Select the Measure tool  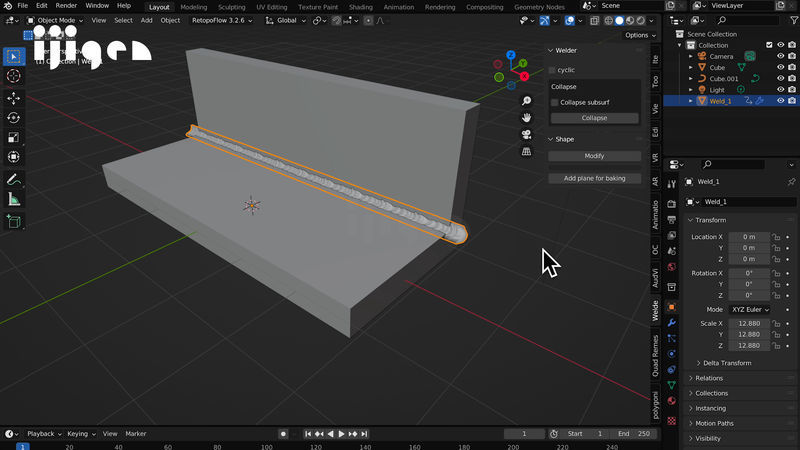pos(14,199)
